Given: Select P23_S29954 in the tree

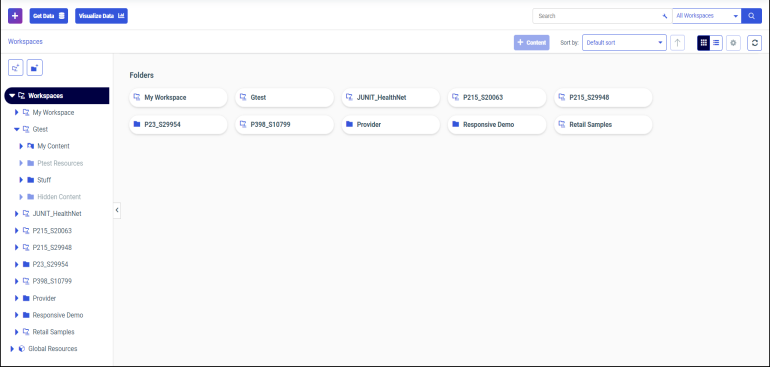Looking at the screenshot, I should click(50, 264).
